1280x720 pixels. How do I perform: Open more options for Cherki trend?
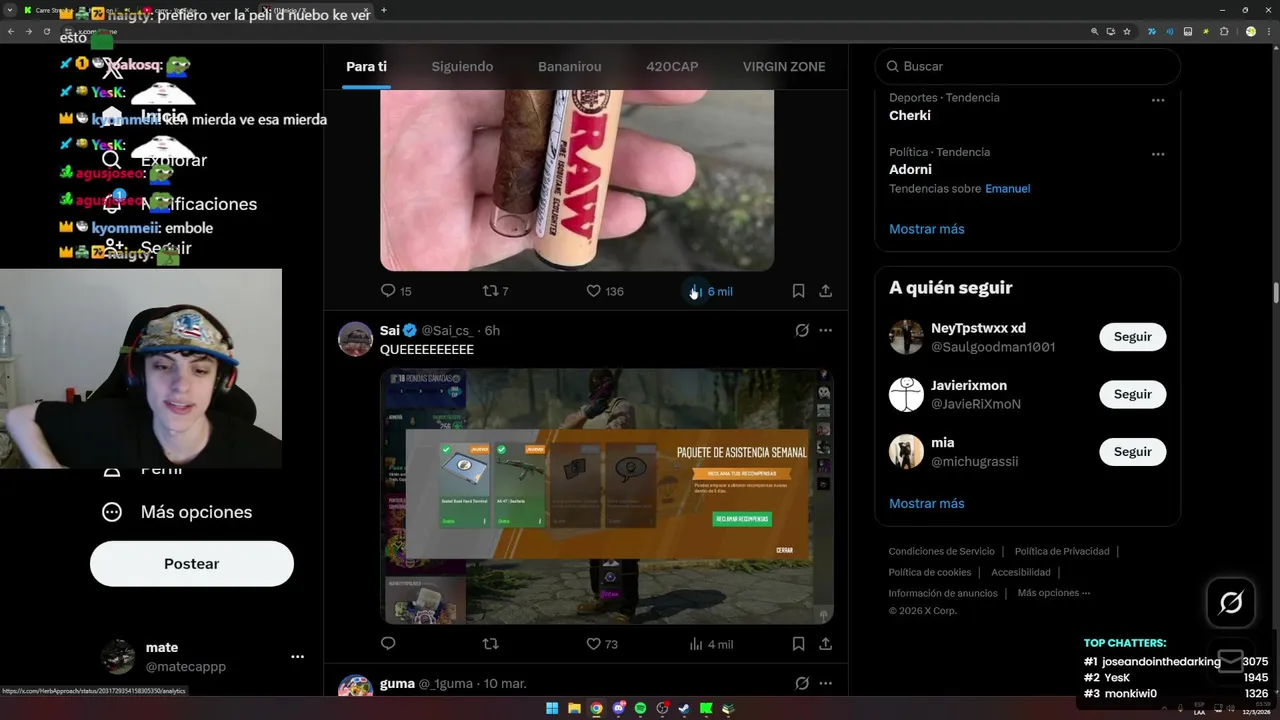pos(1158,100)
